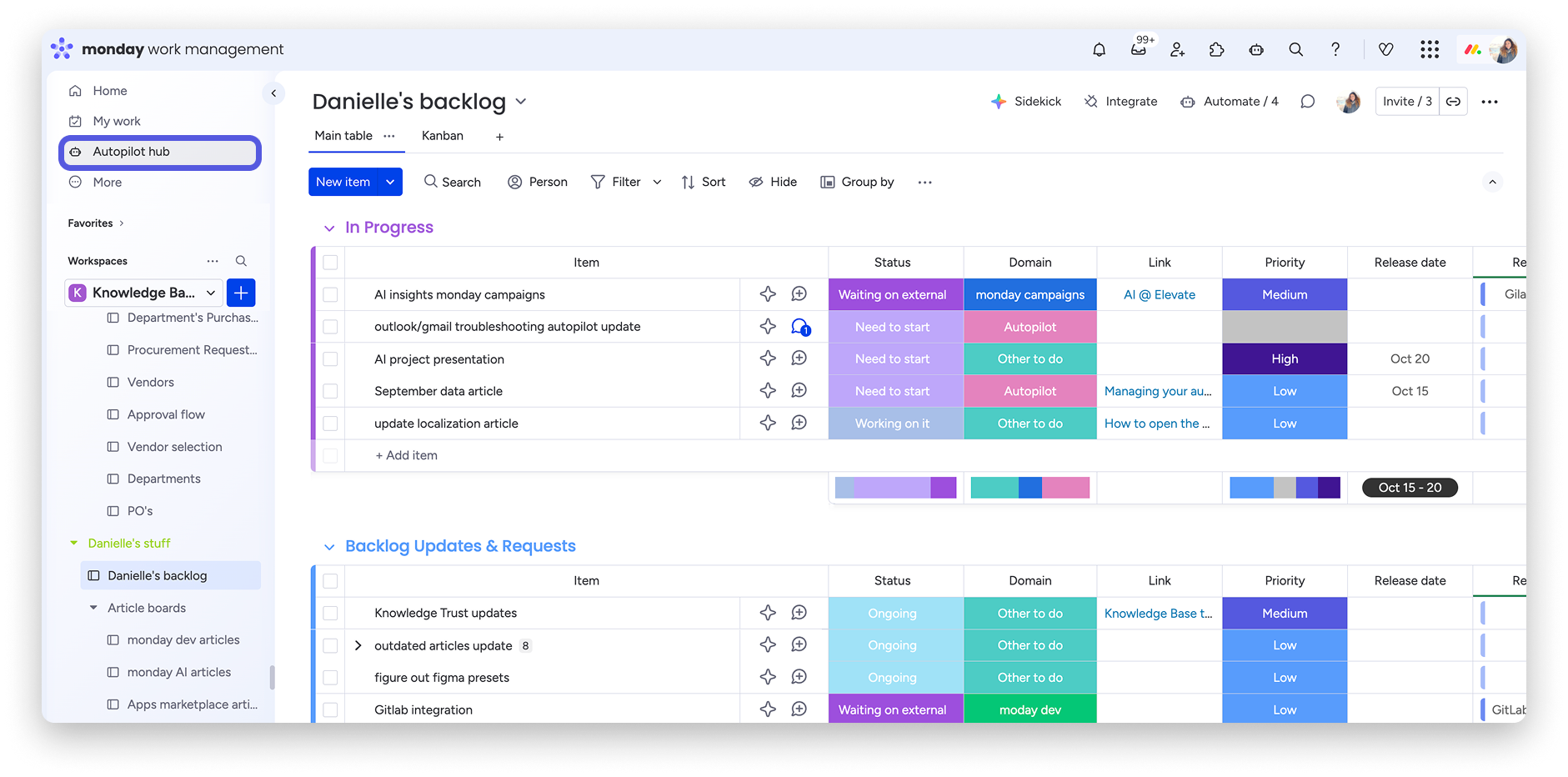Expand outdated articles update subitems
Viewport: 1568px width, 777px height.
358,645
